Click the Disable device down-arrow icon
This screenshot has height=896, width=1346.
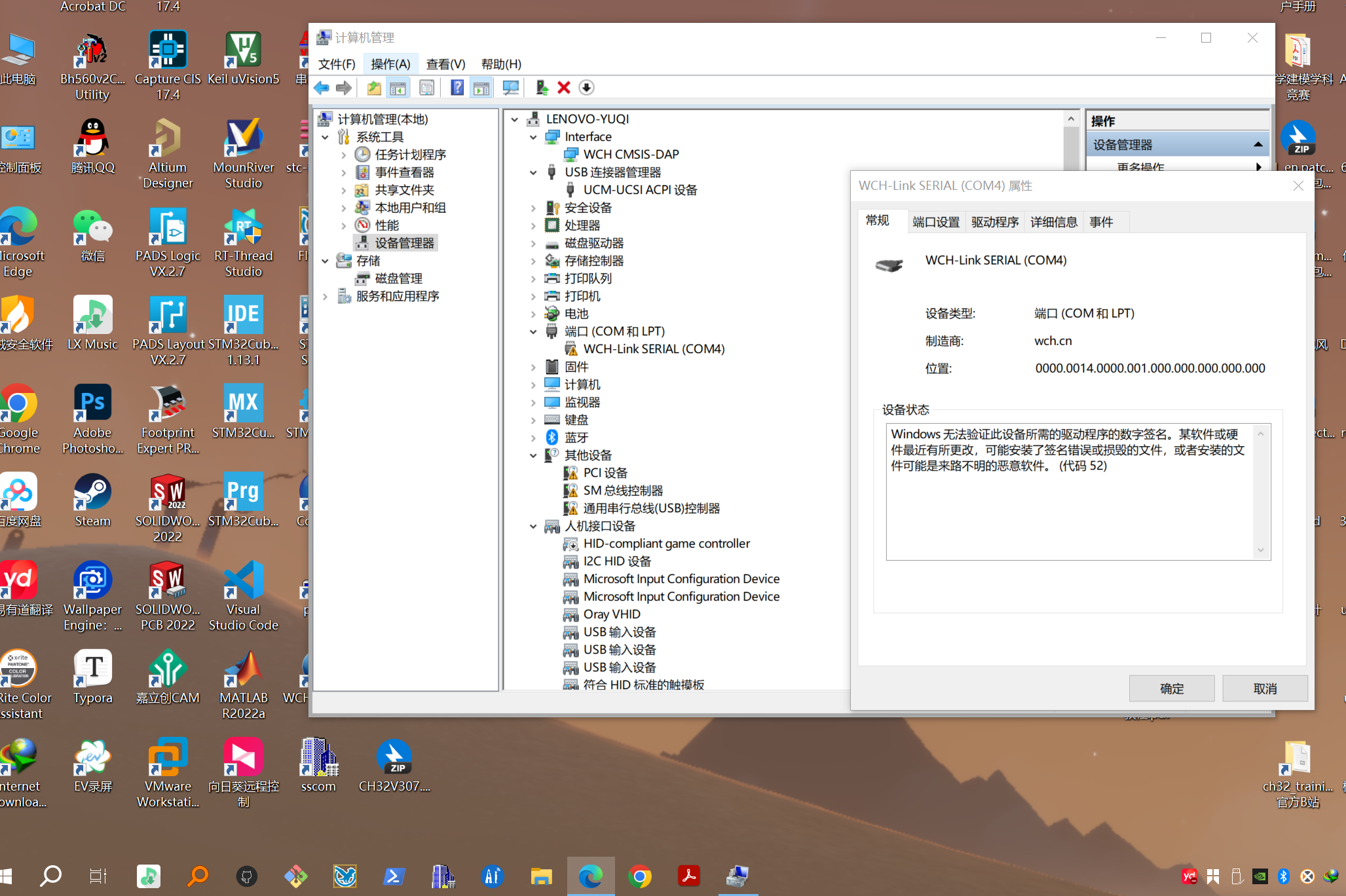click(x=587, y=88)
